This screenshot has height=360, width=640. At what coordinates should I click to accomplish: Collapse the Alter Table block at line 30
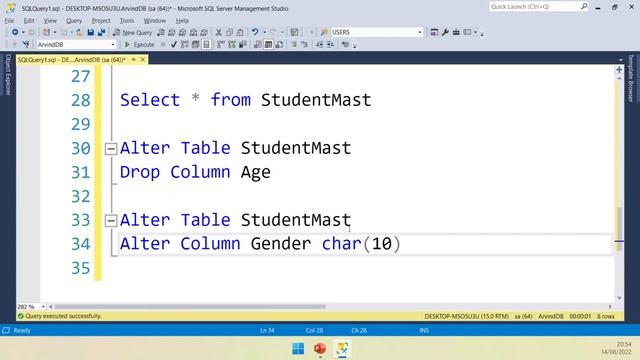coord(111,149)
